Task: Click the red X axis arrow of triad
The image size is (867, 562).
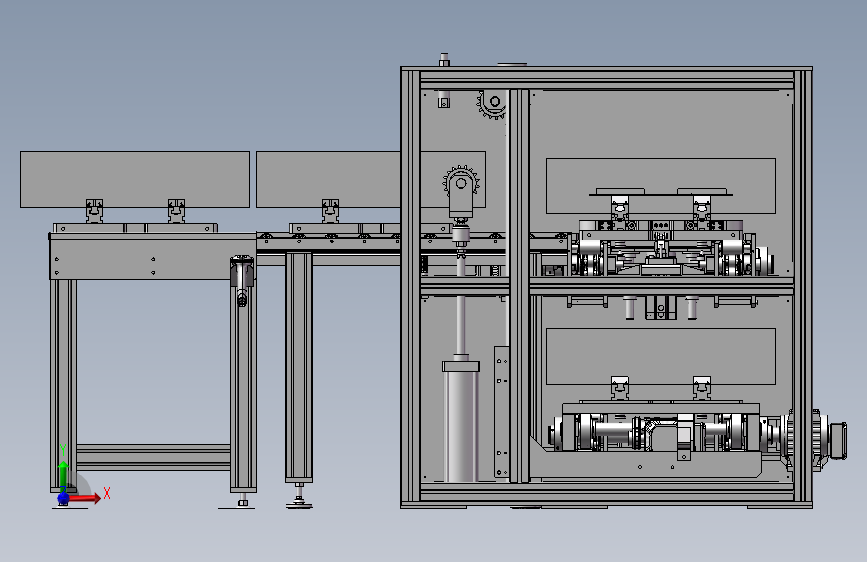Action: [85, 498]
